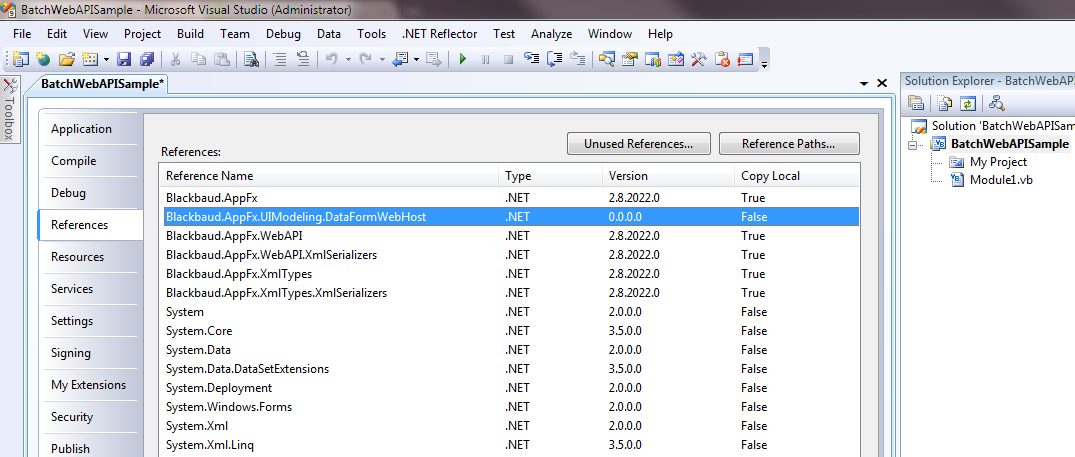The image size is (1075, 457).
Task: Open the active documents list dropdown
Action: click(x=864, y=85)
